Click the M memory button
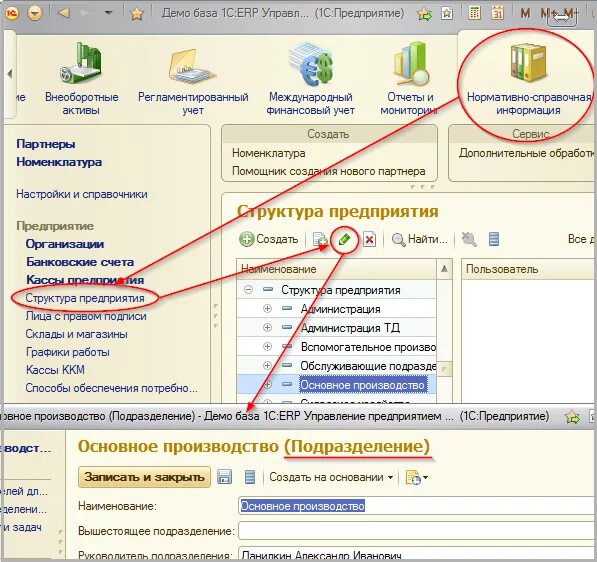Viewport: 597px width, 562px height. [525, 14]
